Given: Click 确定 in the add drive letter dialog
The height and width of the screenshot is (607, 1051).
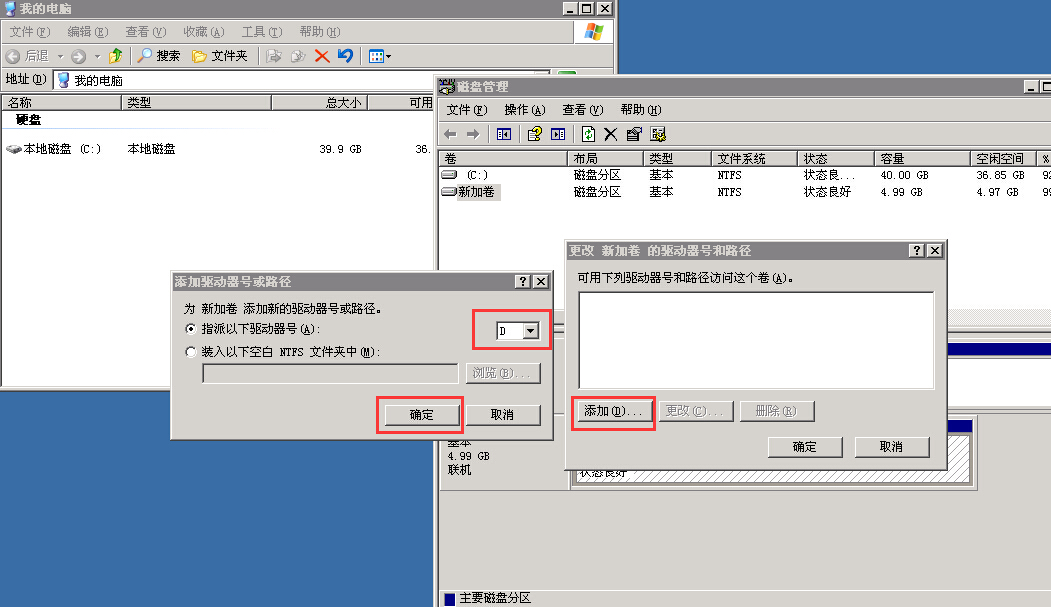Looking at the screenshot, I should click(421, 414).
